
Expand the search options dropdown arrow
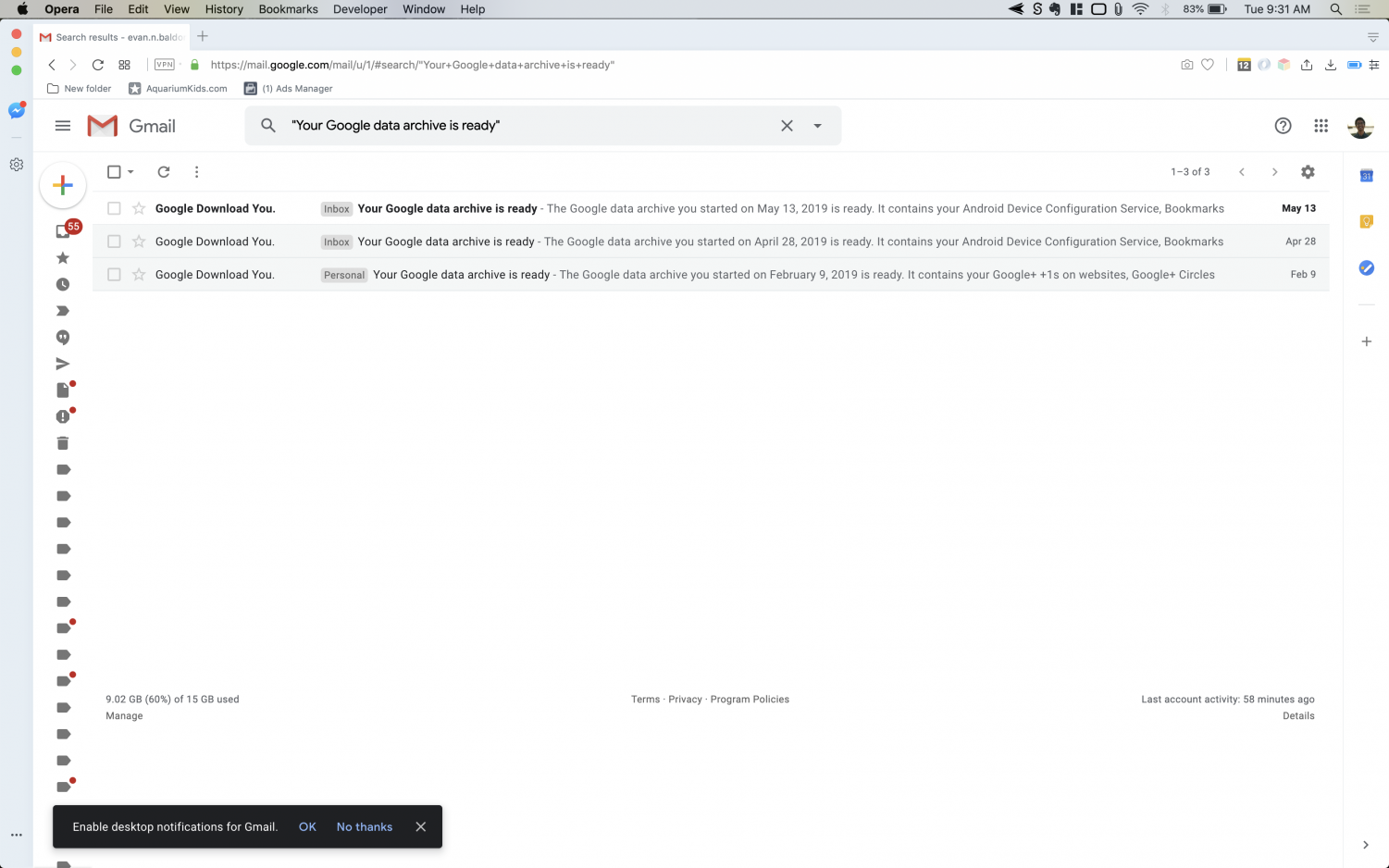[817, 126]
